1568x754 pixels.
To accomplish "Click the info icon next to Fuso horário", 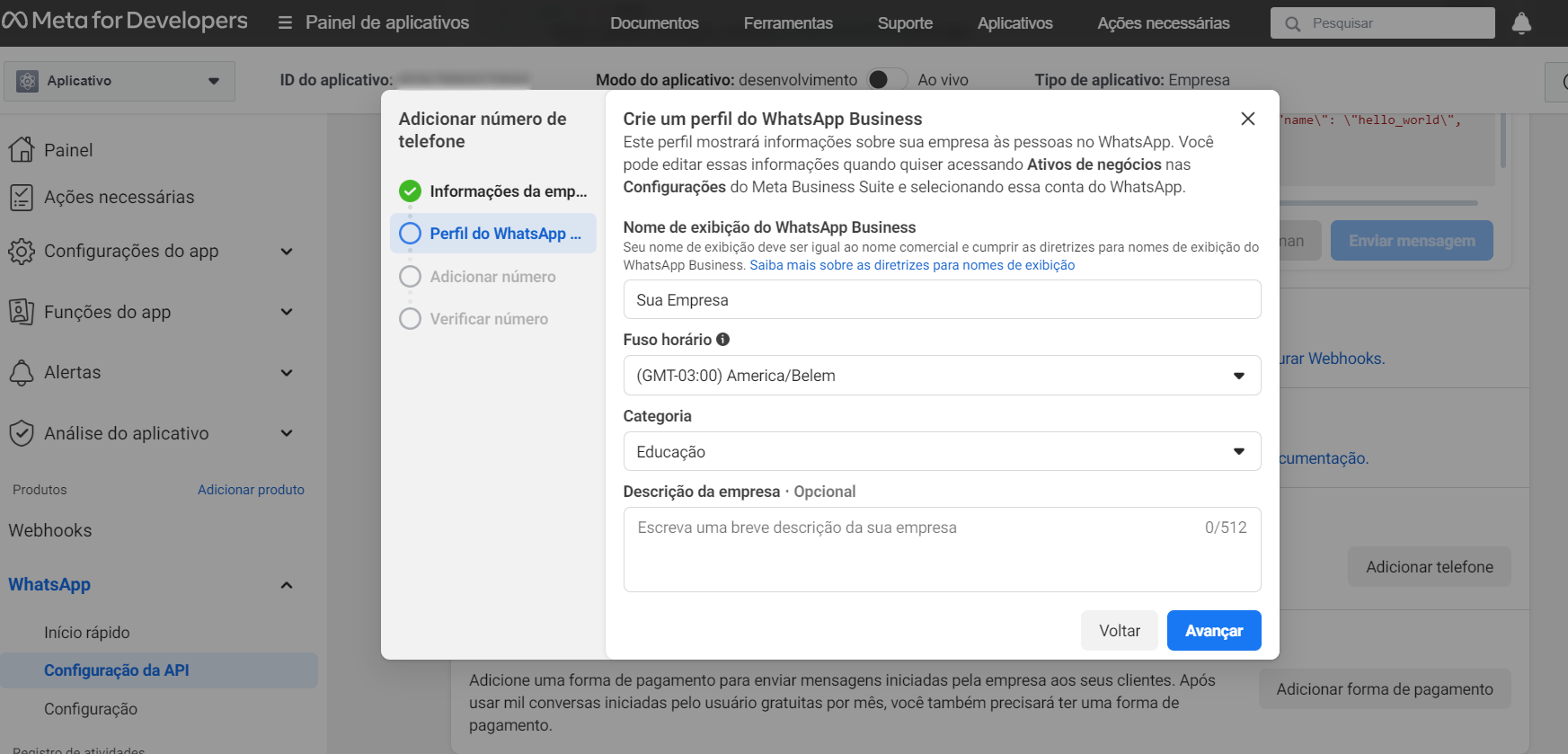I will click(x=722, y=340).
